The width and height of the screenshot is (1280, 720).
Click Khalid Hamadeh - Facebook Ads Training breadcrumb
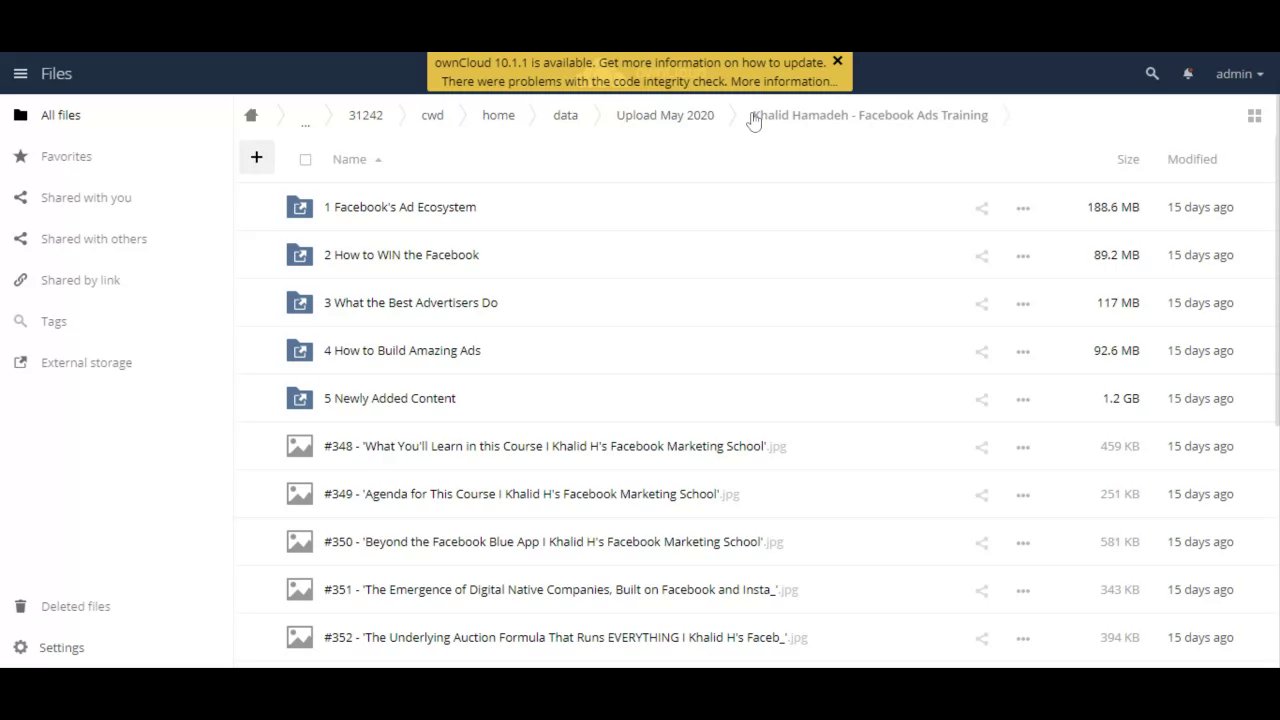[x=869, y=115]
